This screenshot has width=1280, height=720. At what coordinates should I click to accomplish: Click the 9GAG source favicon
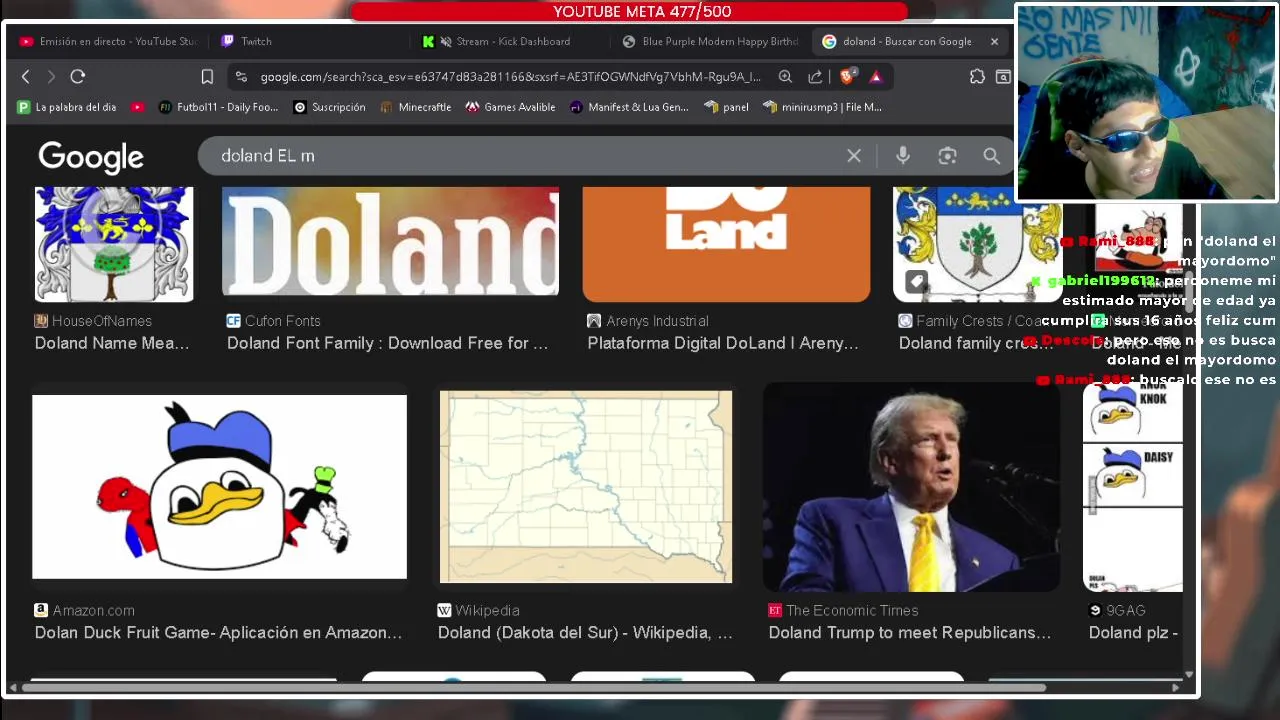[1095, 610]
